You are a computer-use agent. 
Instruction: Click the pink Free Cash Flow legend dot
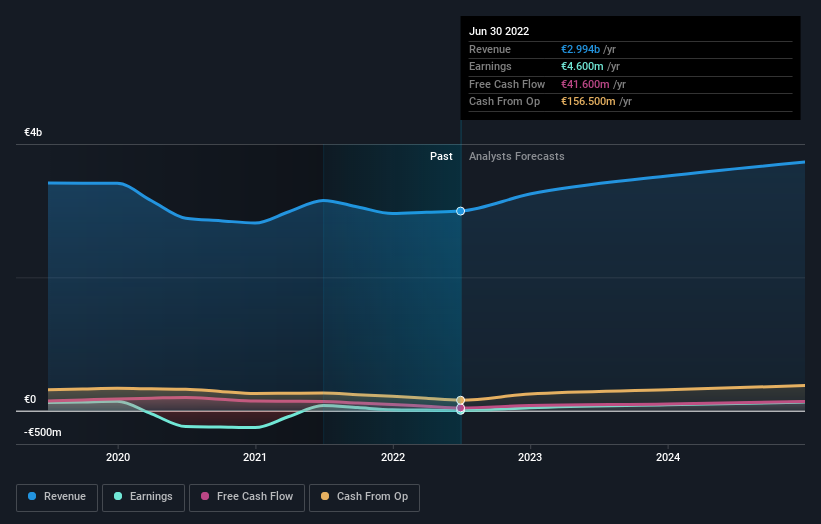click(x=205, y=496)
